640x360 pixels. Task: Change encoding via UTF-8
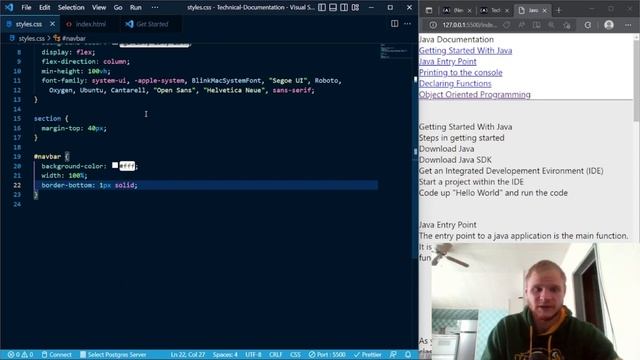pos(253,355)
